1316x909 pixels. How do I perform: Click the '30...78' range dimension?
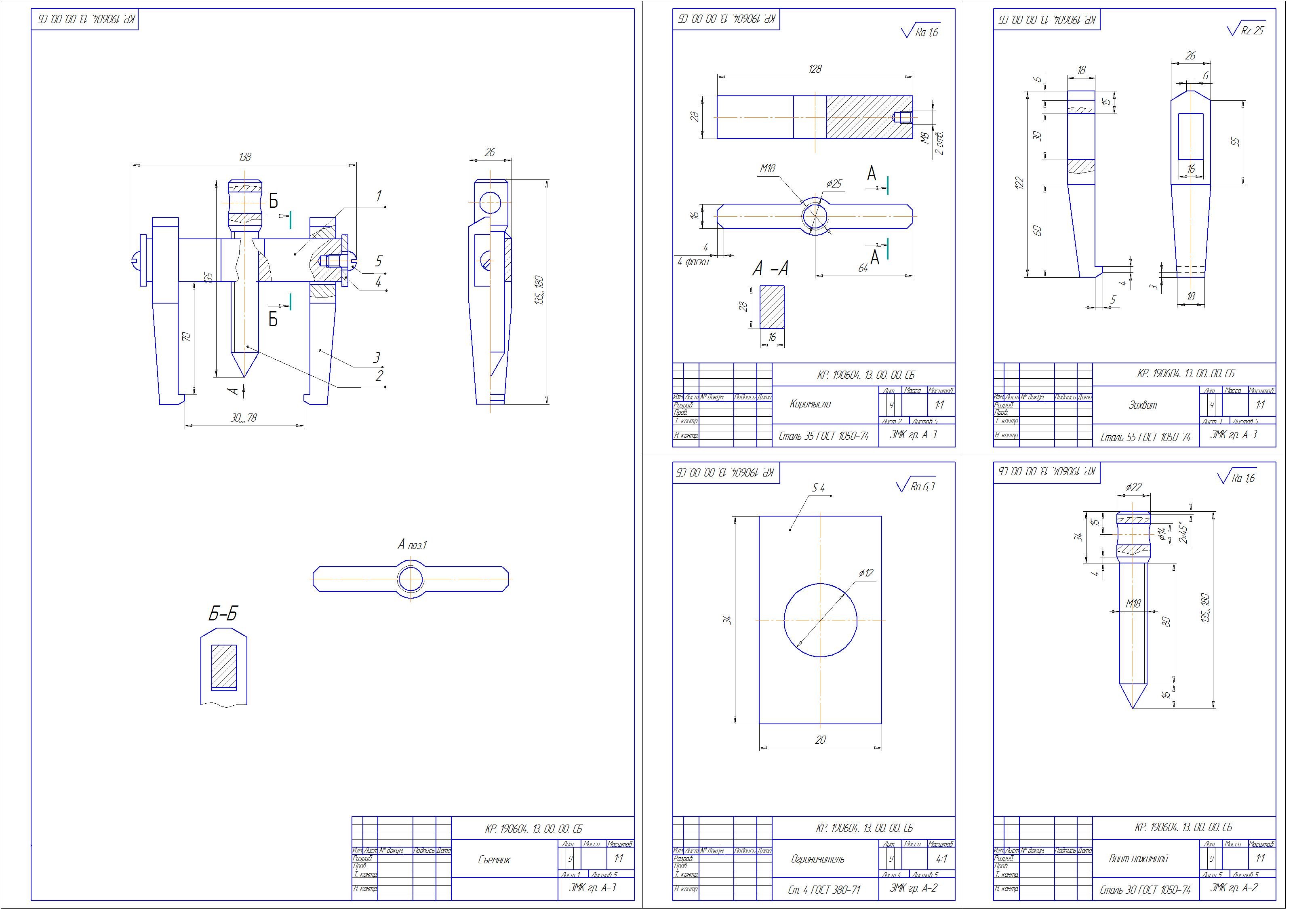244,418
